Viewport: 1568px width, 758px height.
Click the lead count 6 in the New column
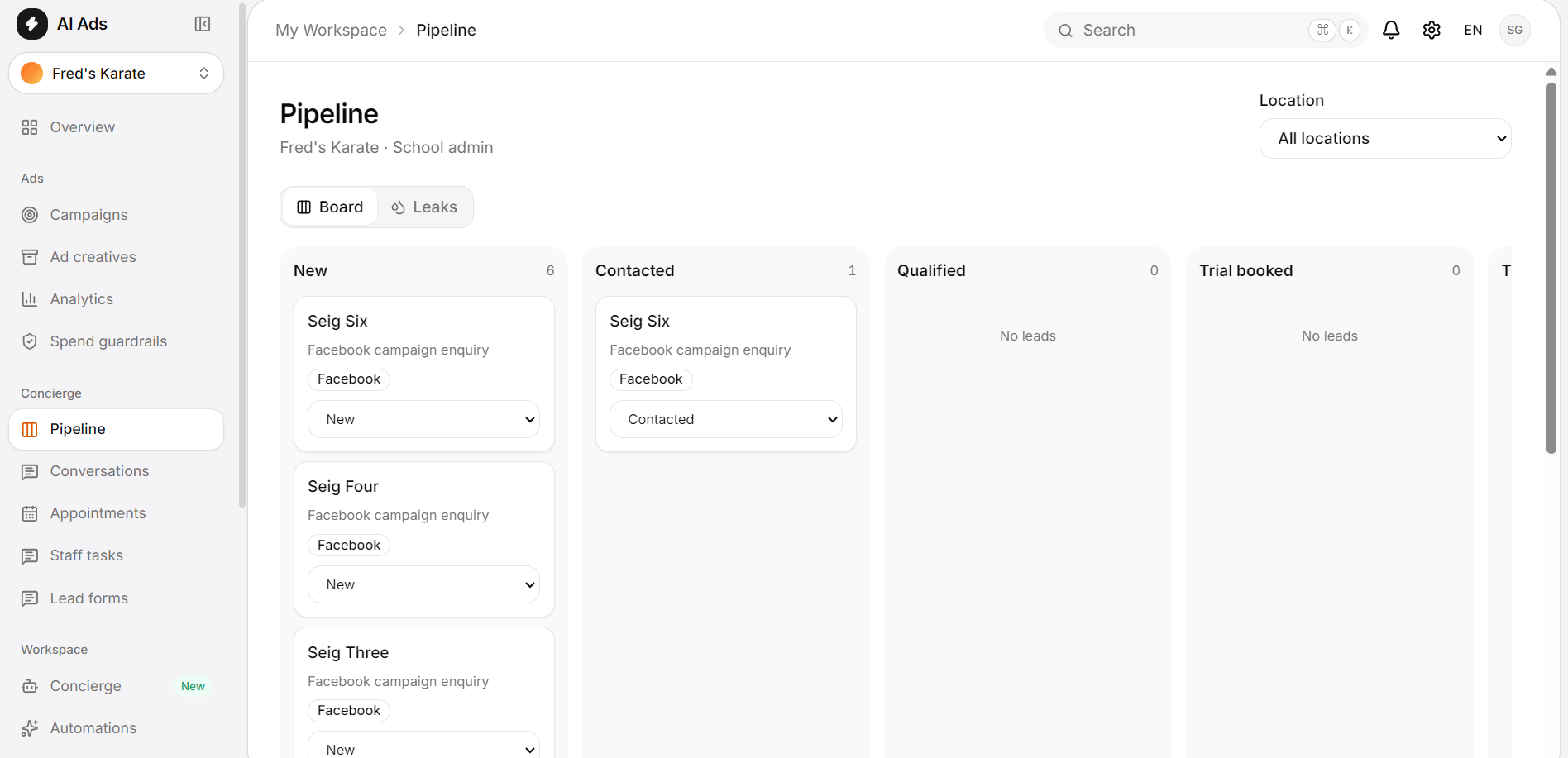click(x=550, y=271)
